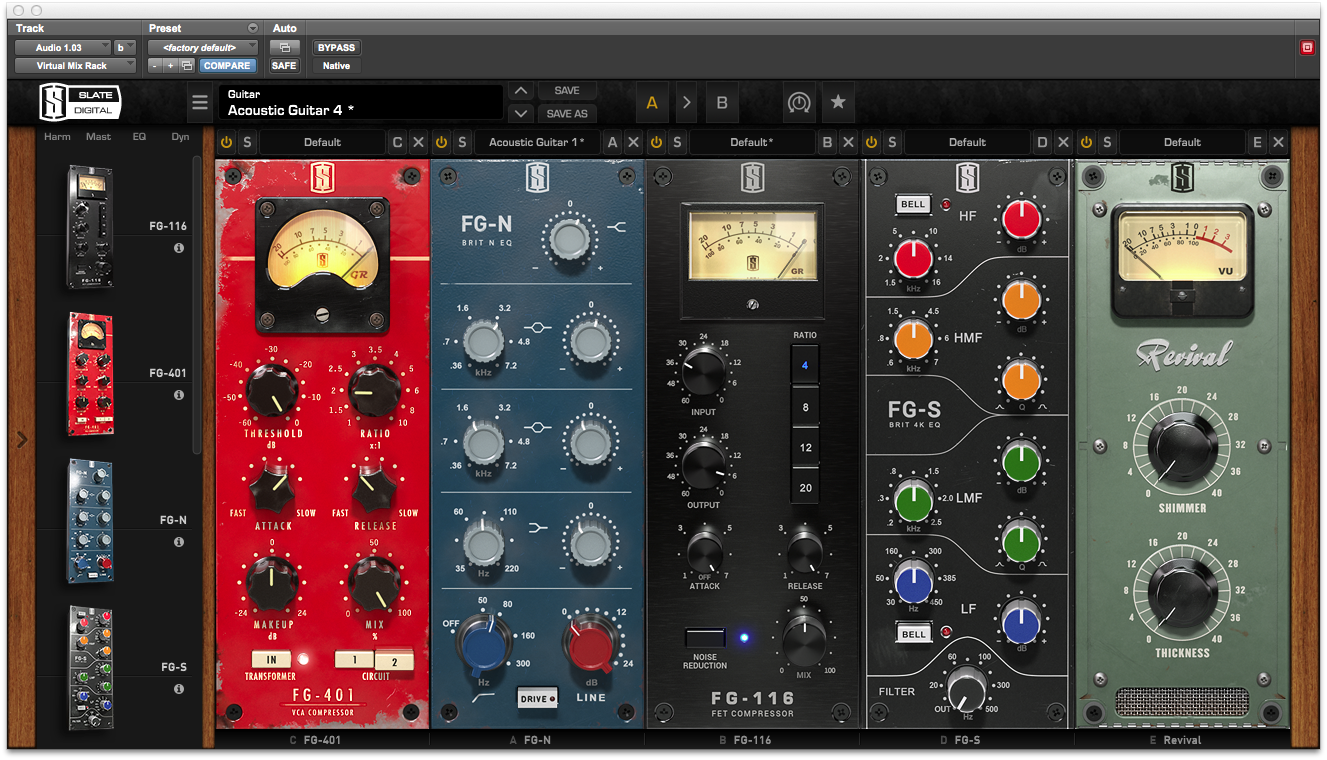Step to the previous preset with the up chevron

coord(521,91)
